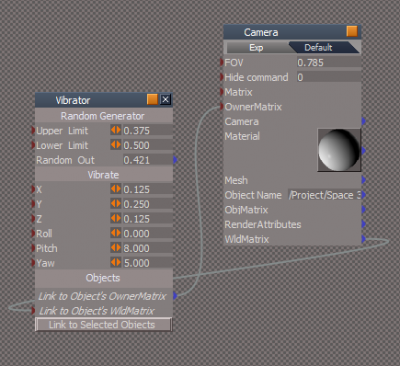Click the Upper Limit red input connector
Image resolution: width=400 pixels, height=366 pixels.
click(x=33, y=130)
